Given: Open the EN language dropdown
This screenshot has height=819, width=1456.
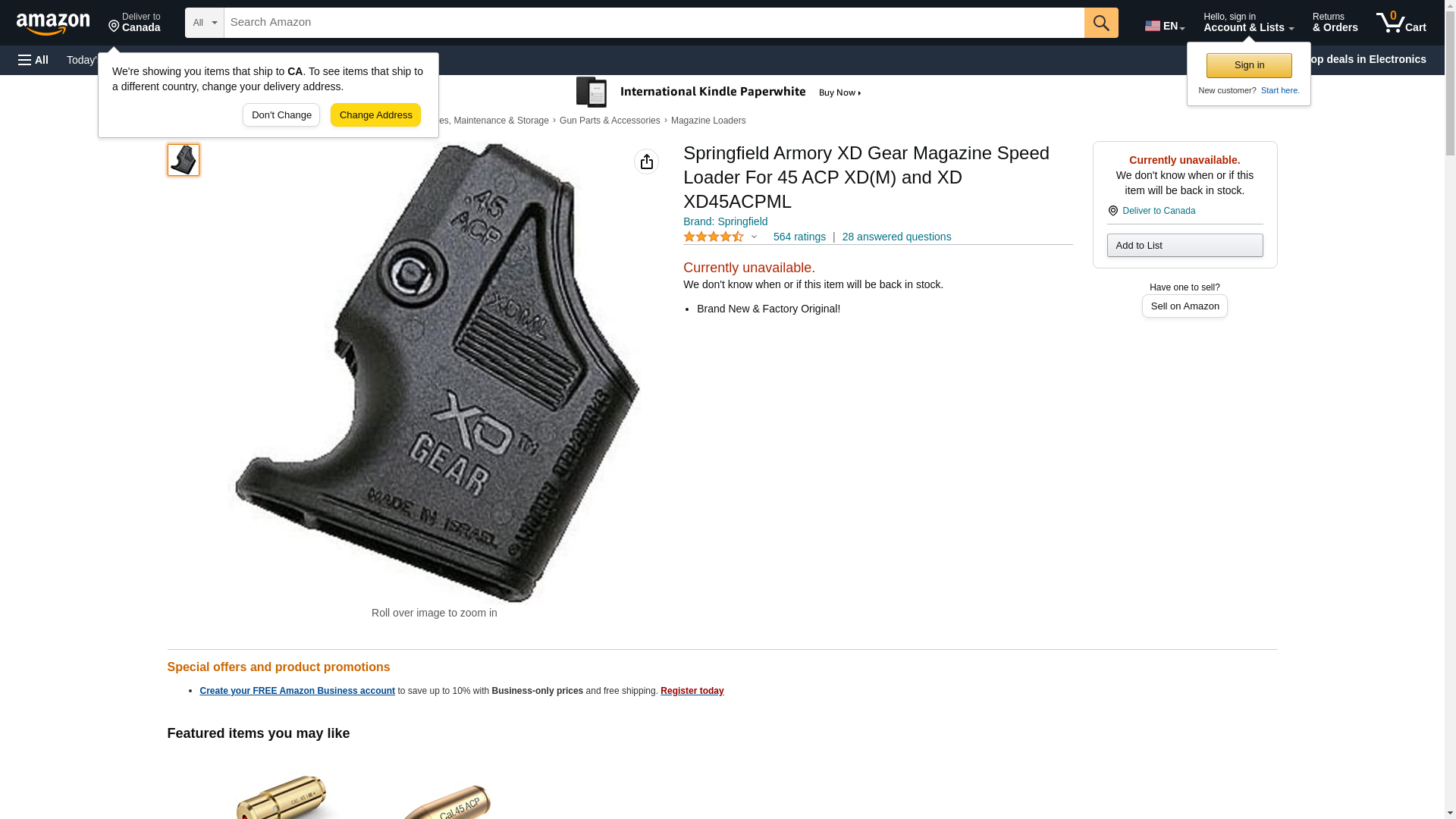Looking at the screenshot, I should pos(1164,26).
